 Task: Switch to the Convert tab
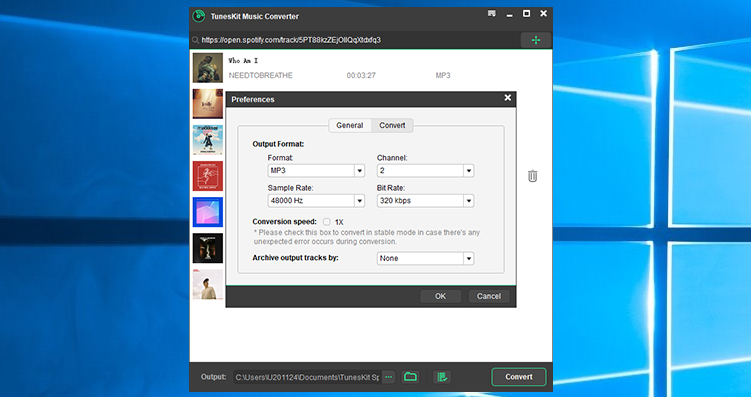point(392,125)
